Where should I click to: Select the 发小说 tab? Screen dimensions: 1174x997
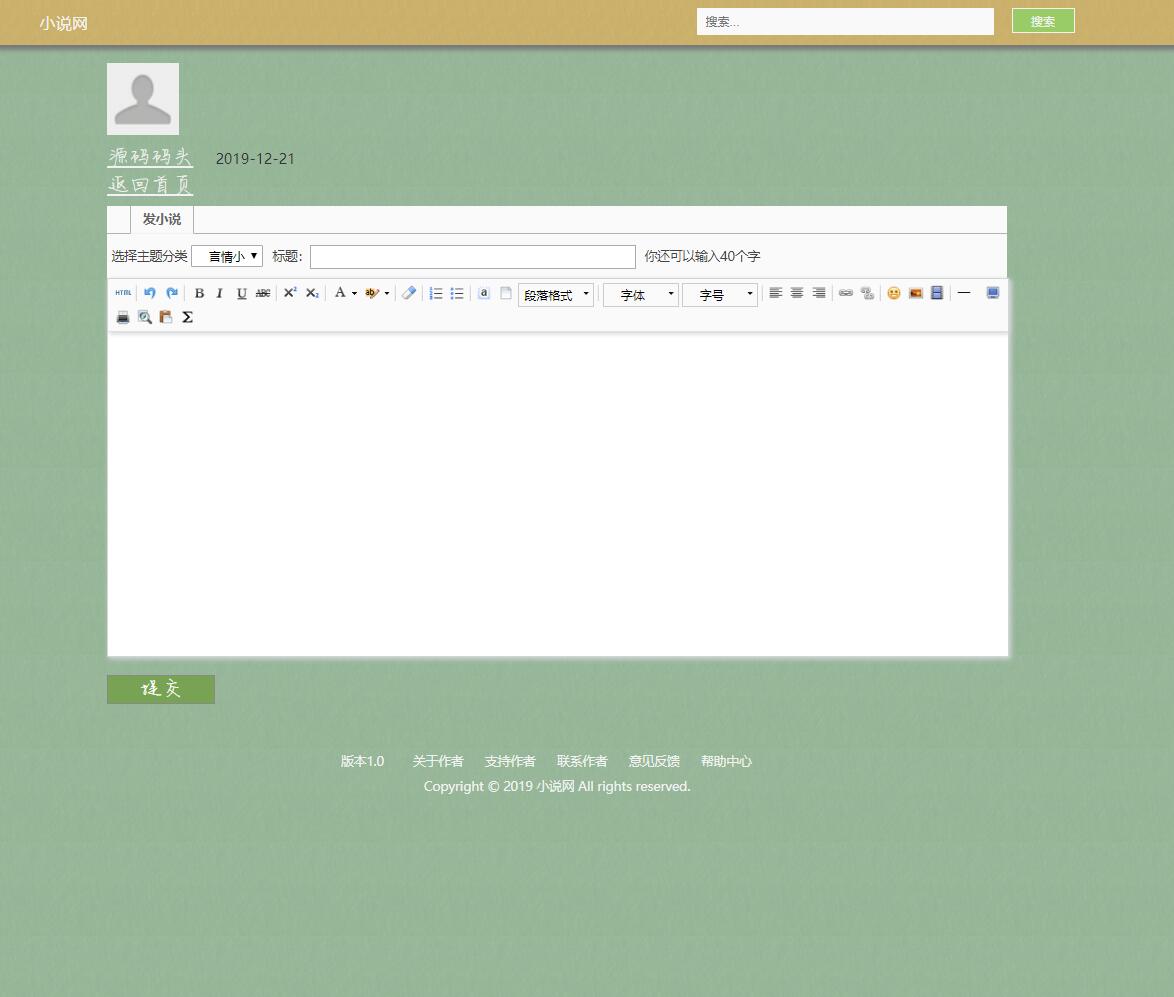[x=161, y=219]
